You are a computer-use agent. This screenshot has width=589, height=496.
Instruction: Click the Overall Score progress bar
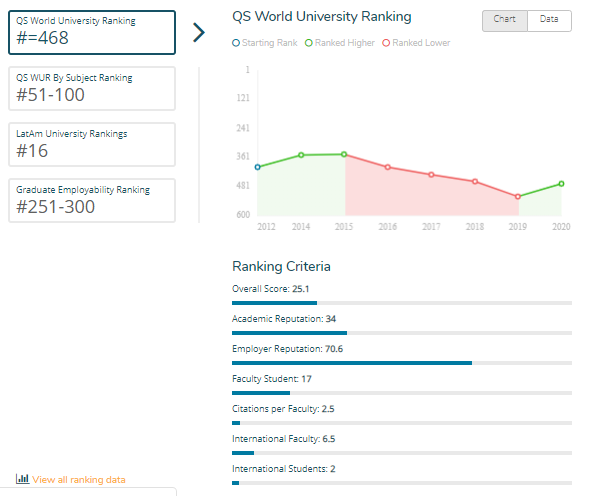point(402,303)
